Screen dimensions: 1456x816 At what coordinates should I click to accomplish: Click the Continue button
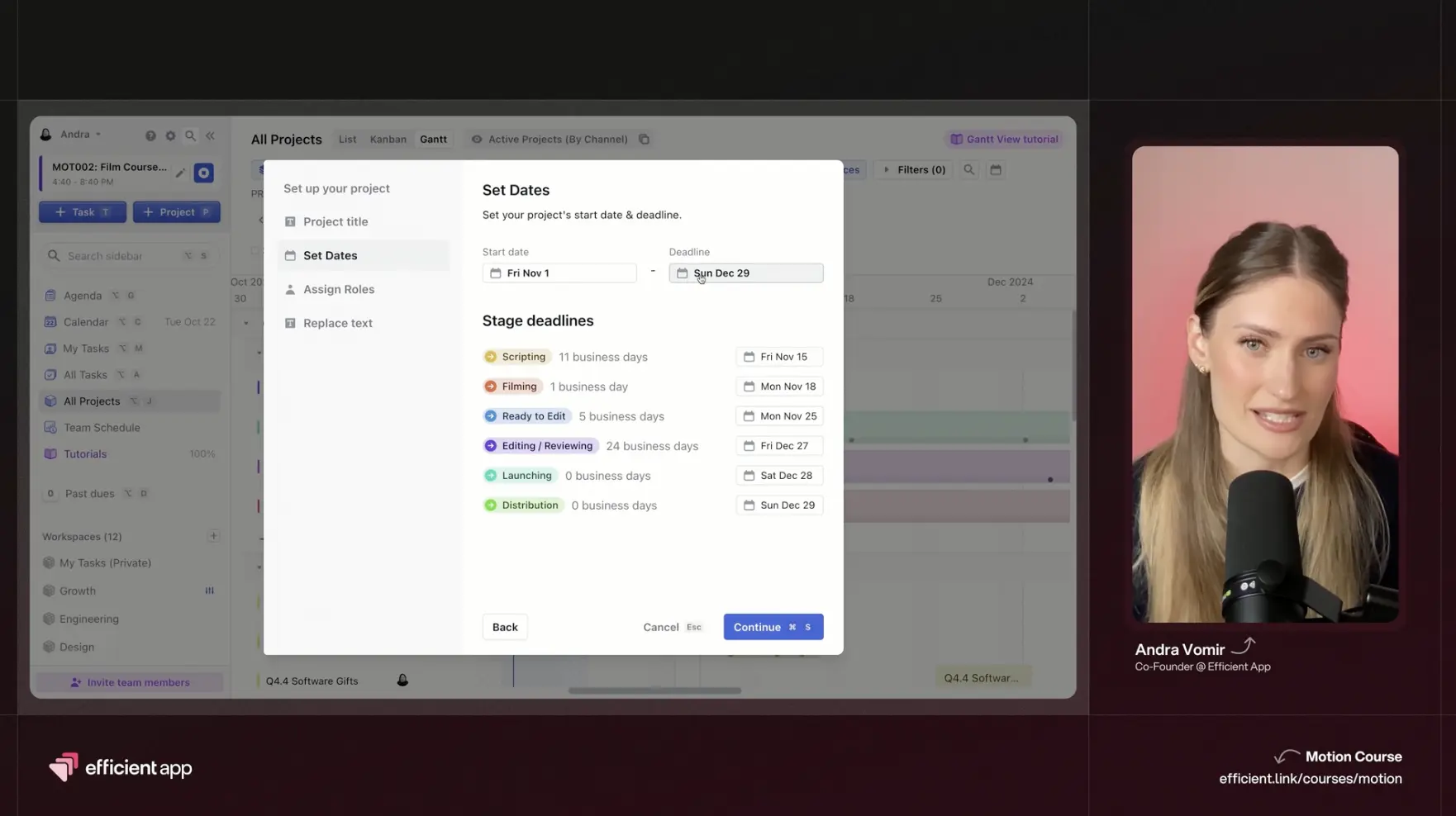(773, 627)
